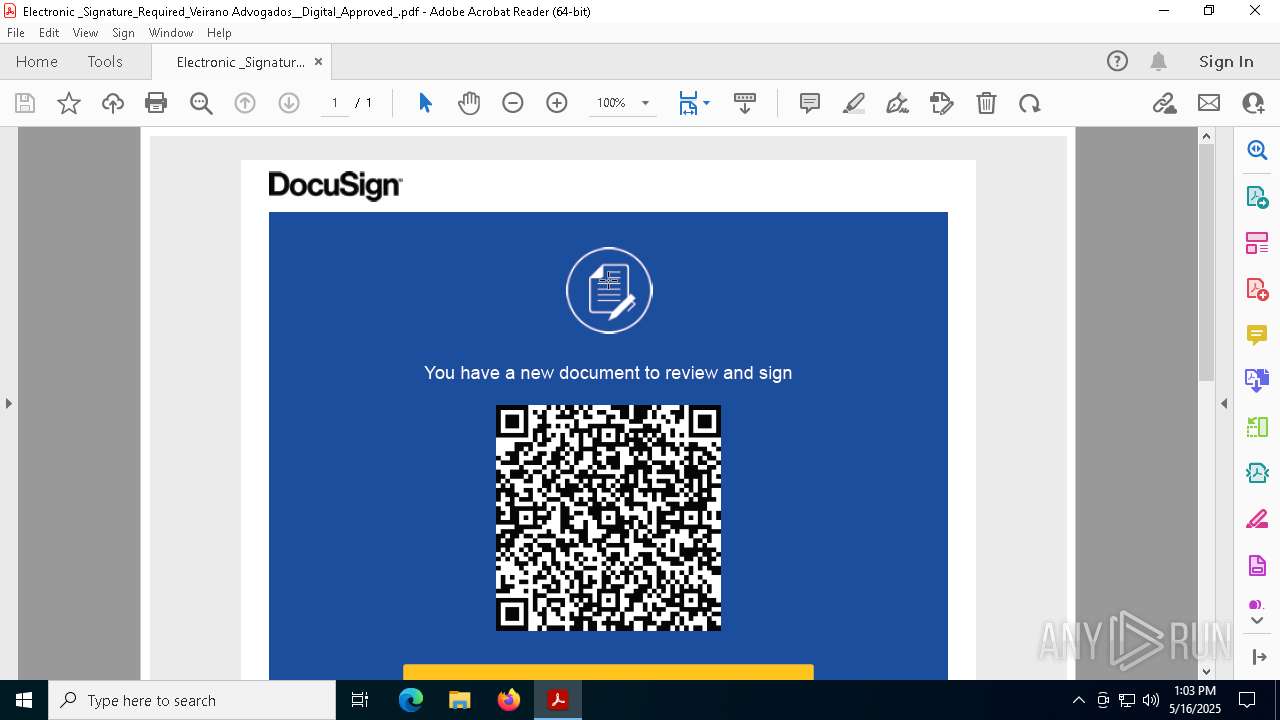1280x720 pixels.
Task: Go to the next page arrow
Action: [x=289, y=103]
